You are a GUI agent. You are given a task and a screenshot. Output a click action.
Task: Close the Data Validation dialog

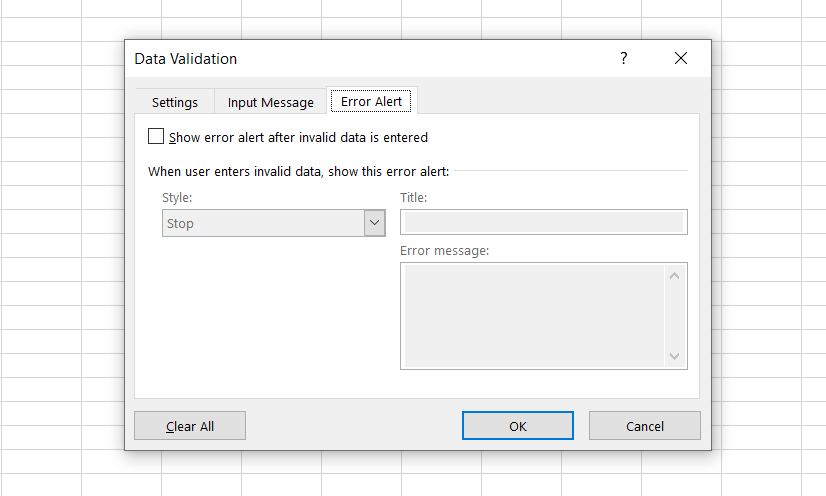click(x=681, y=59)
